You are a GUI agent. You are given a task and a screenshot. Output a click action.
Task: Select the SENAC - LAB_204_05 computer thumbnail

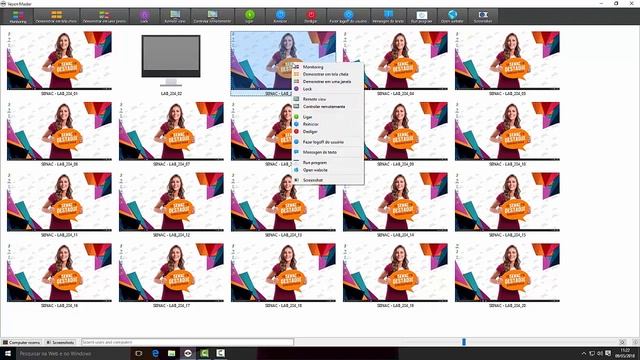507,60
